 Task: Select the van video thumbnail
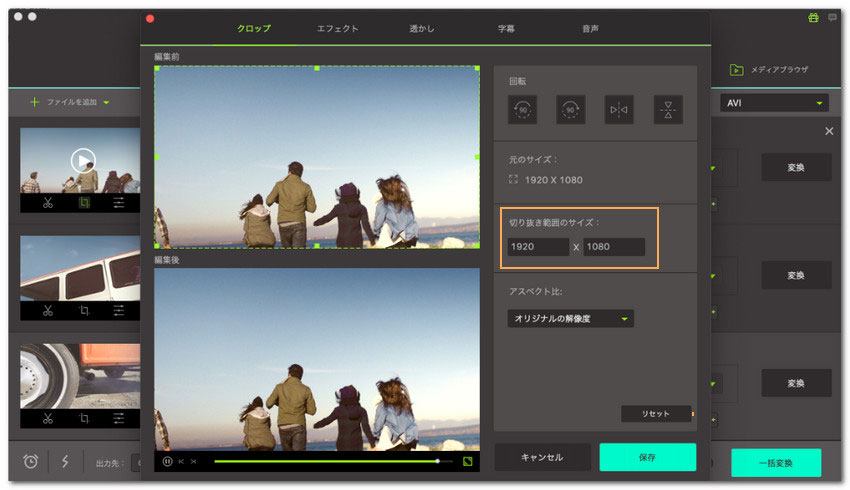80,268
